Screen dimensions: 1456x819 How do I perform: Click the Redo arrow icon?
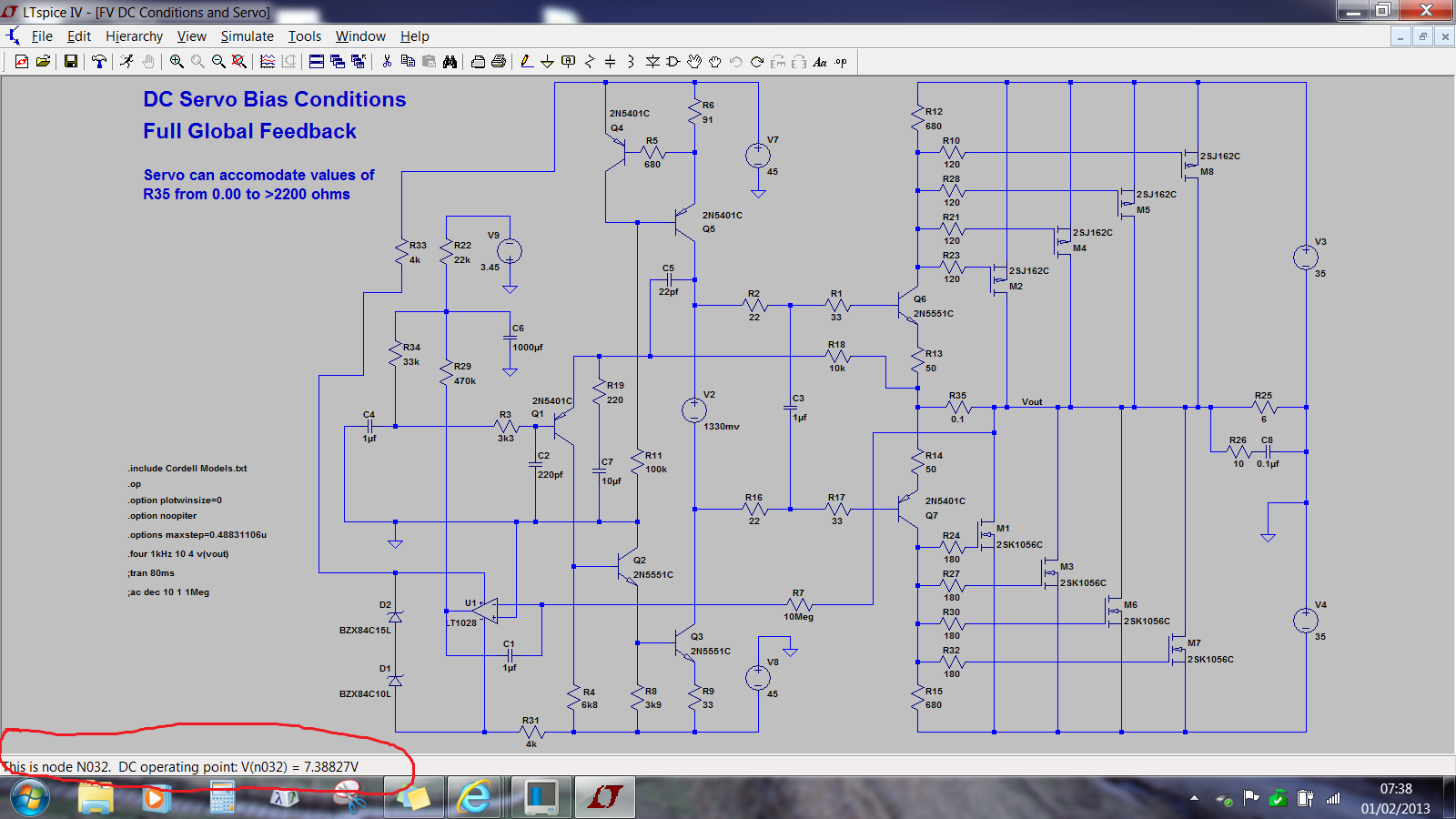[757, 62]
